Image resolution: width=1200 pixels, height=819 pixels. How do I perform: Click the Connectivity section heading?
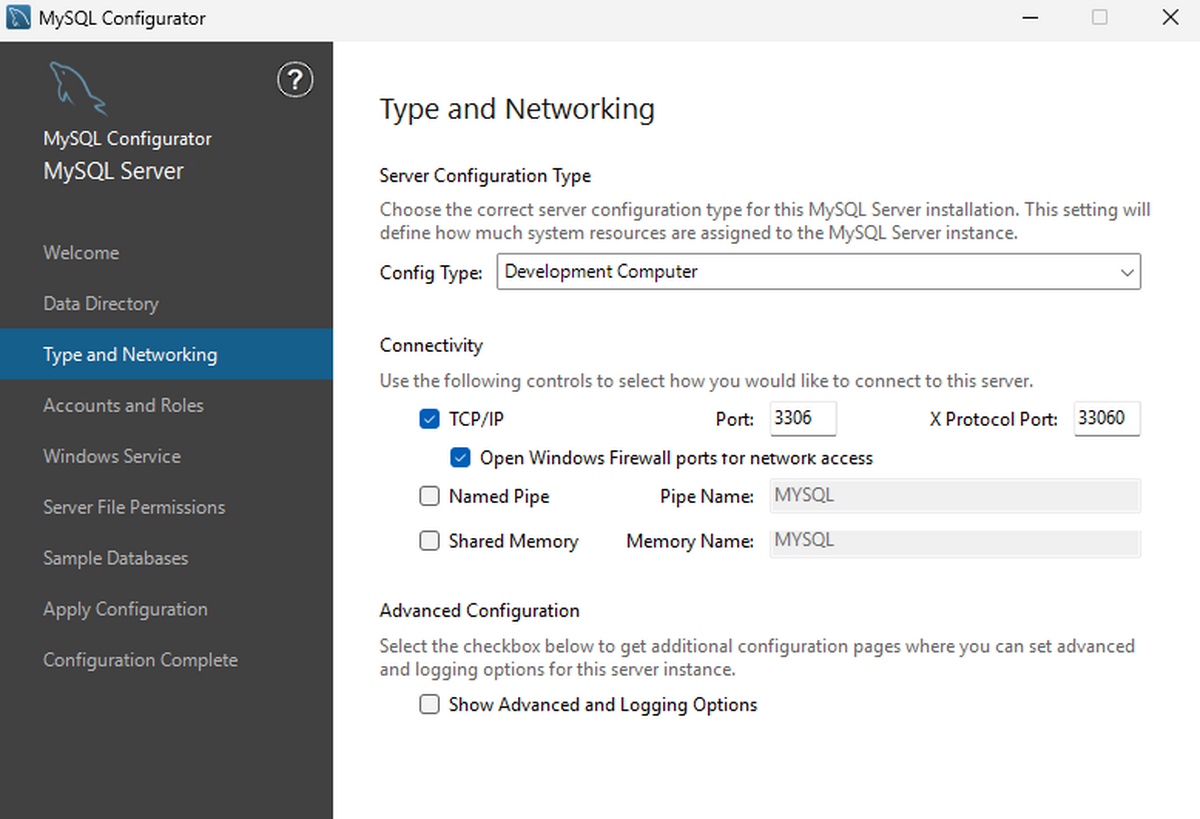point(431,346)
